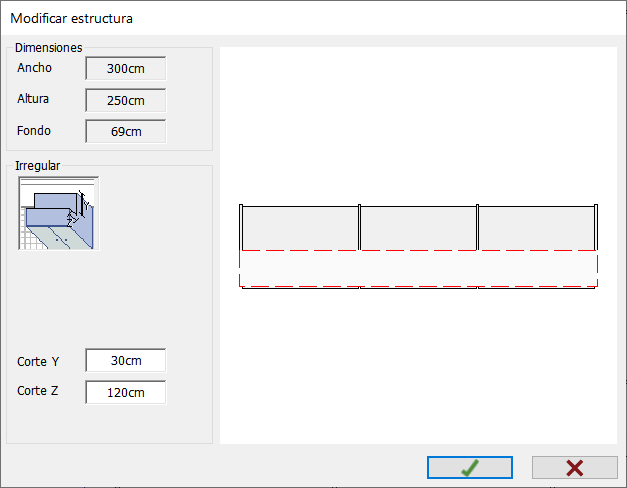The image size is (627, 488).
Task: Click the Corte Z label
Action: [x=38, y=391]
